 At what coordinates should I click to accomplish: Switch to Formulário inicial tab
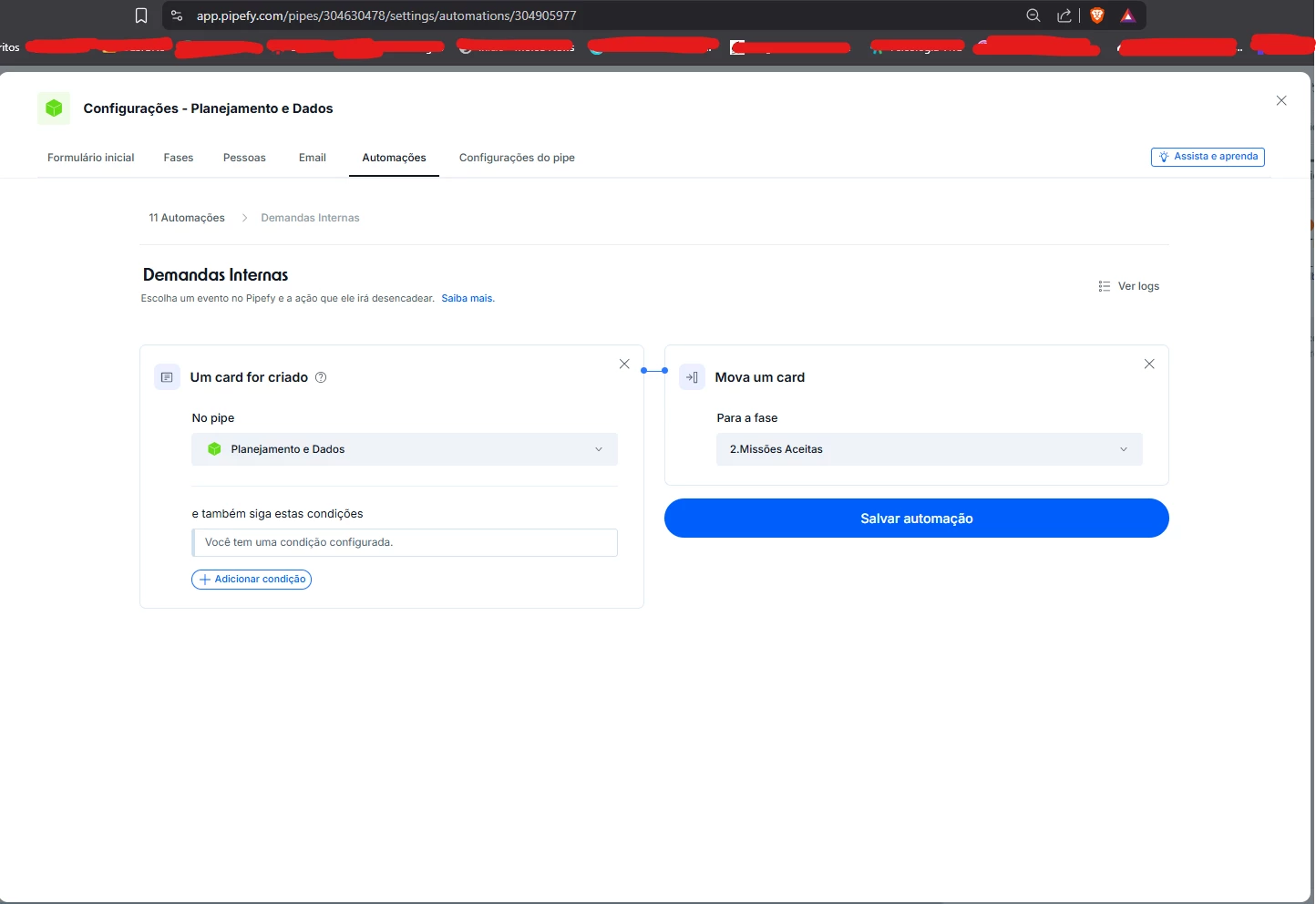tap(91, 158)
